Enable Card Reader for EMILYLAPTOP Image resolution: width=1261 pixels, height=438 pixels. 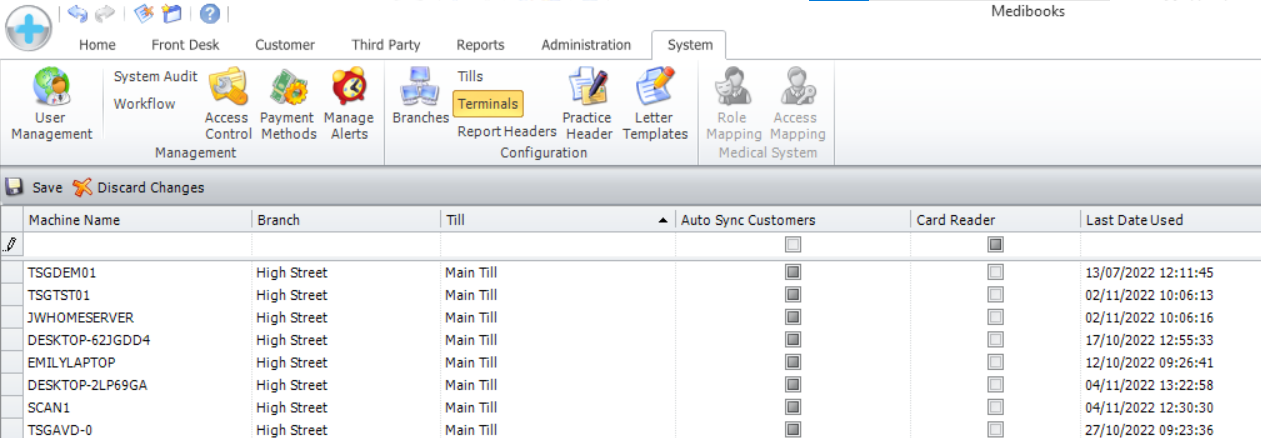click(995, 362)
